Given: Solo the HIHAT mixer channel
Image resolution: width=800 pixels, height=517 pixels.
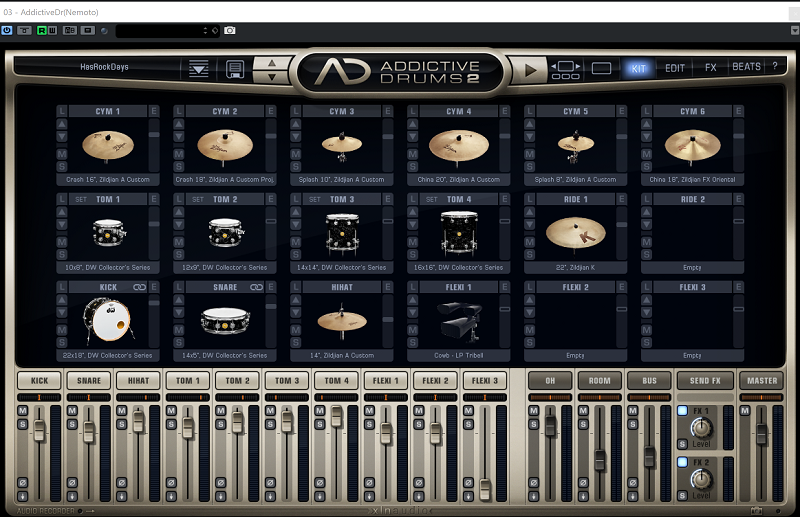Looking at the screenshot, I should point(121,424).
